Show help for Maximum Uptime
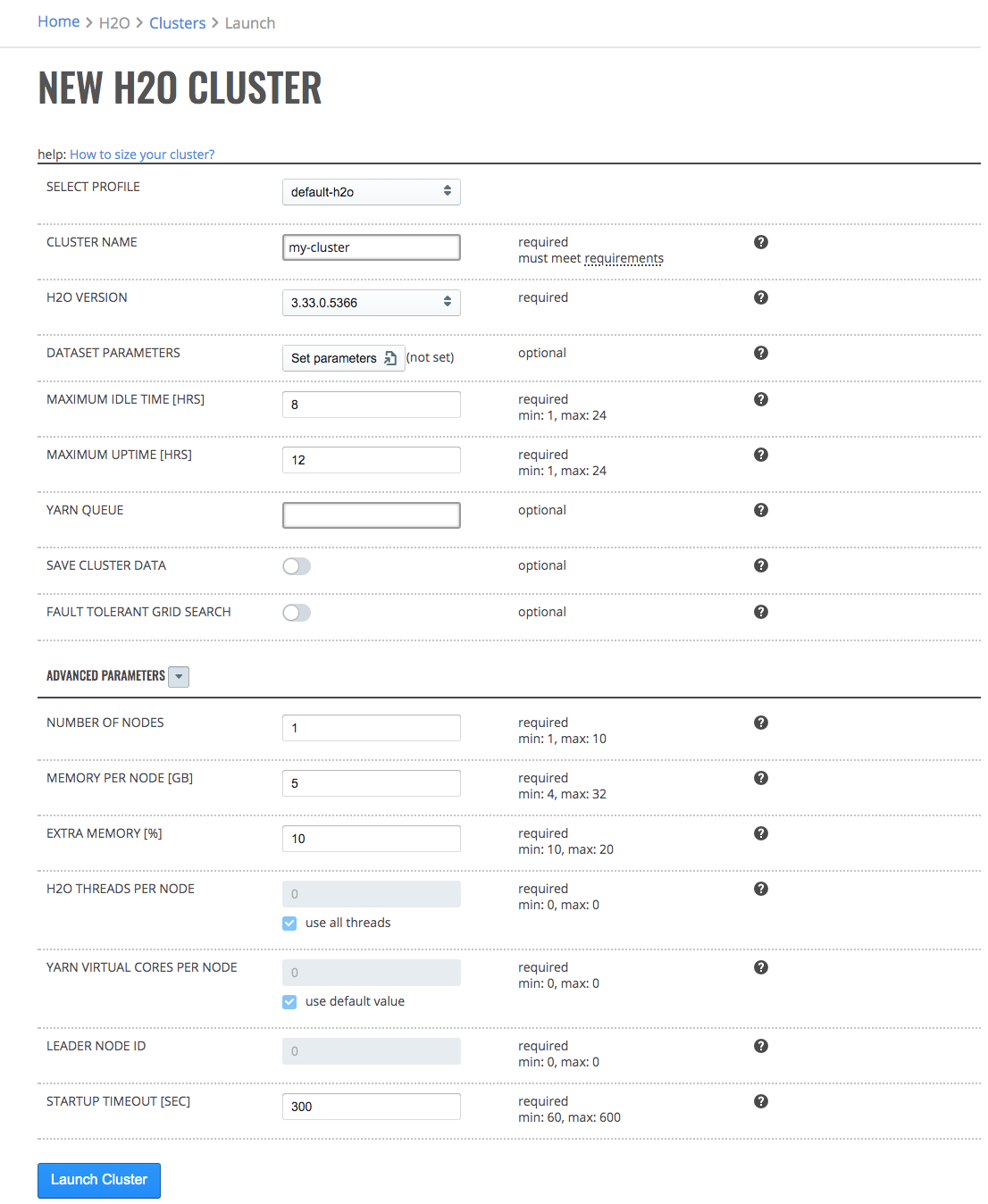The height and width of the screenshot is (1204, 988). click(x=761, y=455)
